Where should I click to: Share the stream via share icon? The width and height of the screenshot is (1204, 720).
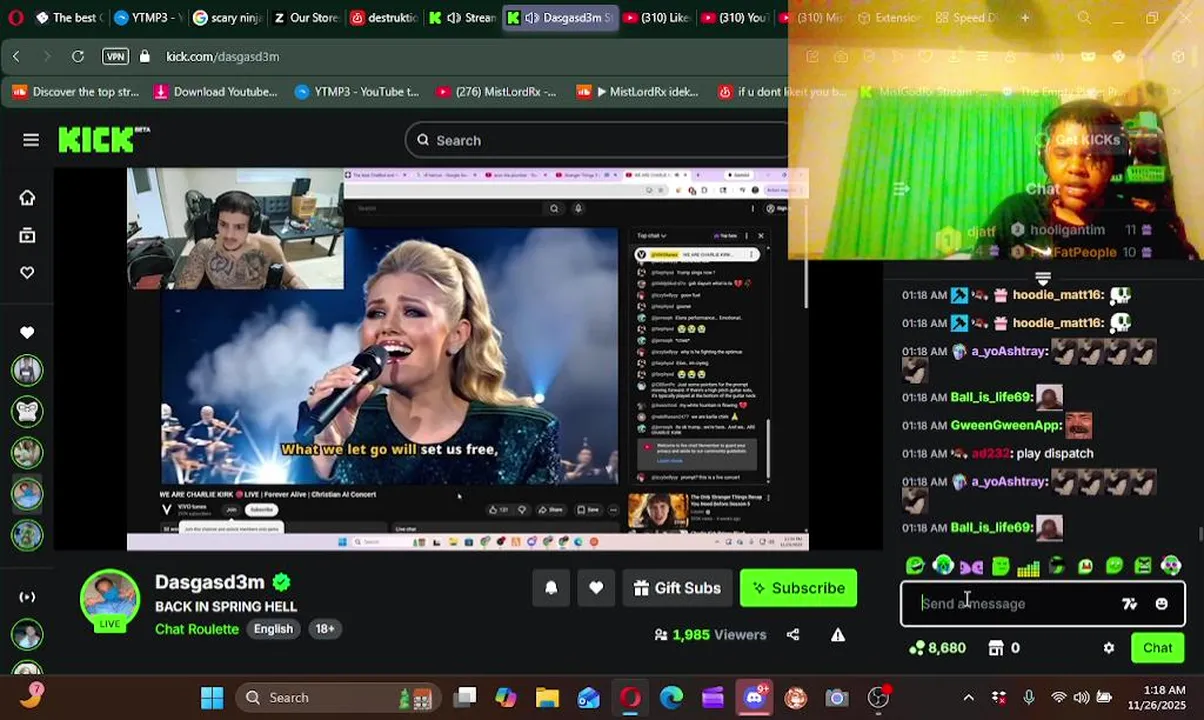tap(793, 634)
